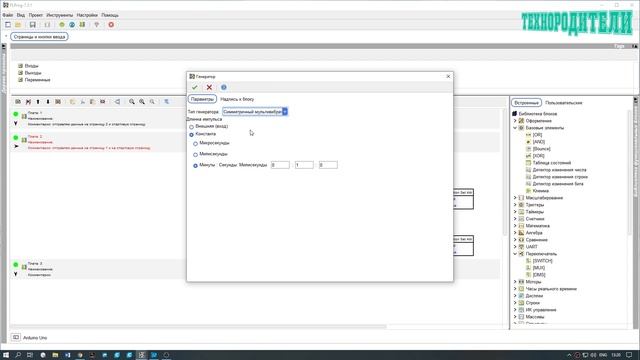The height and width of the screenshot is (360, 640).
Task: Select Минуты : Секунды : Миллисекунды radio option
Action: coord(196,166)
